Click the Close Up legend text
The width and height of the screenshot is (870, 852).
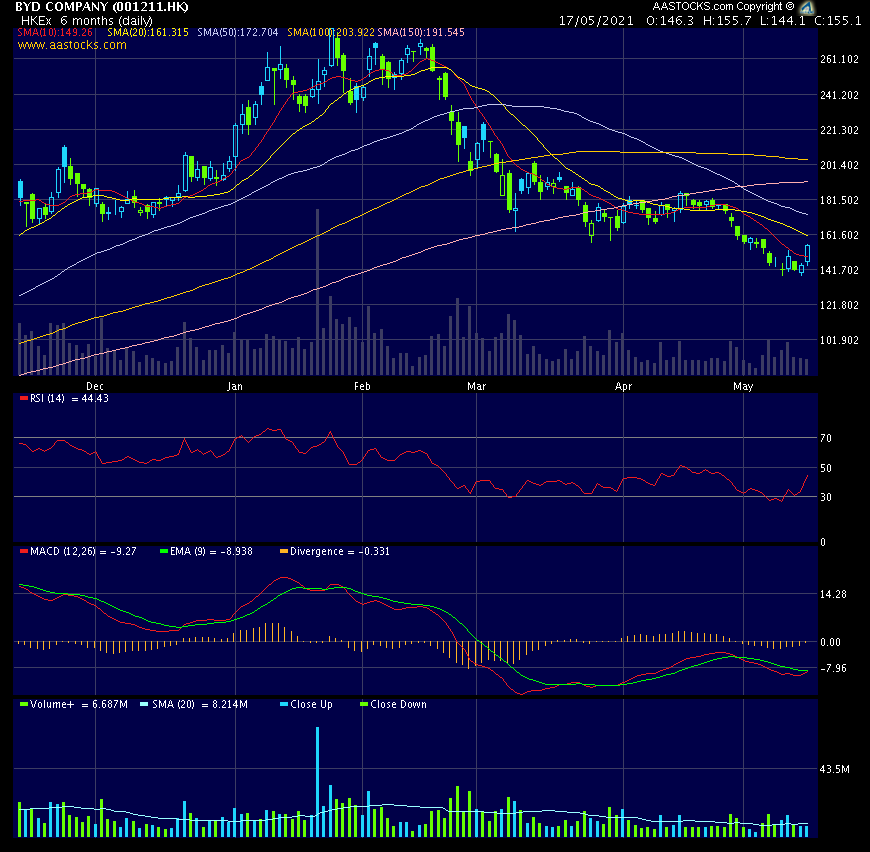[311, 704]
